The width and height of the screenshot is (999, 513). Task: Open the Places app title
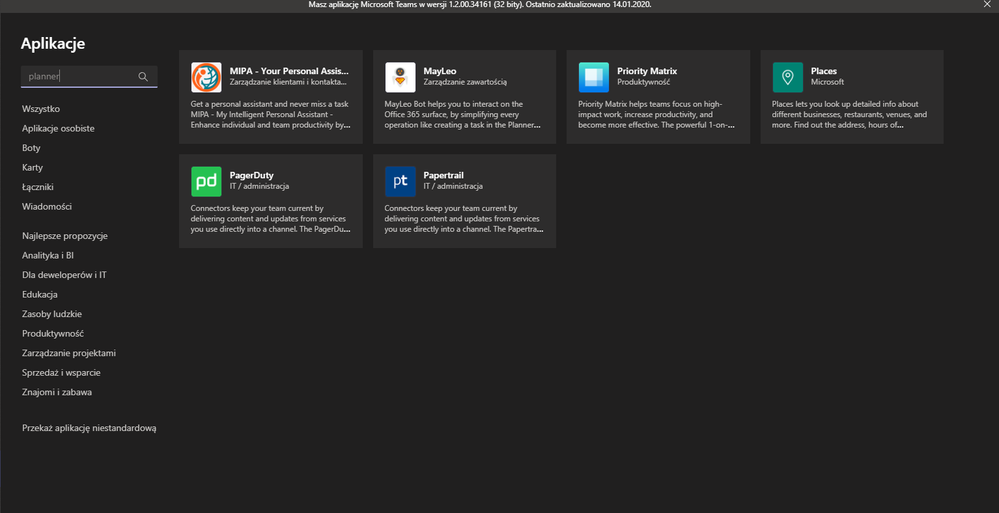tap(824, 71)
